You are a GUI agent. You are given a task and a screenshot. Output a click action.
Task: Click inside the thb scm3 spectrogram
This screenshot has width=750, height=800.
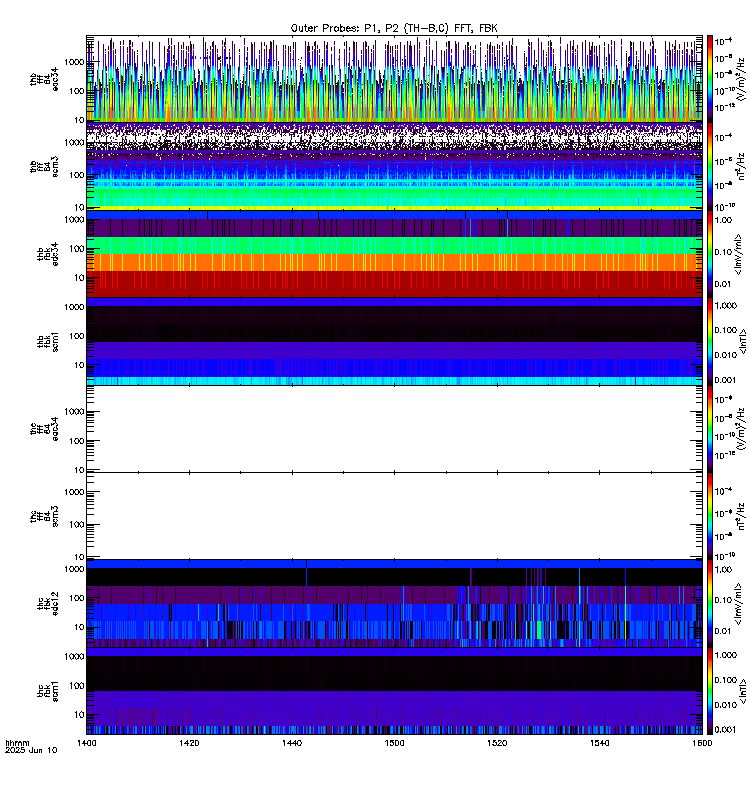pyautogui.click(x=394, y=166)
